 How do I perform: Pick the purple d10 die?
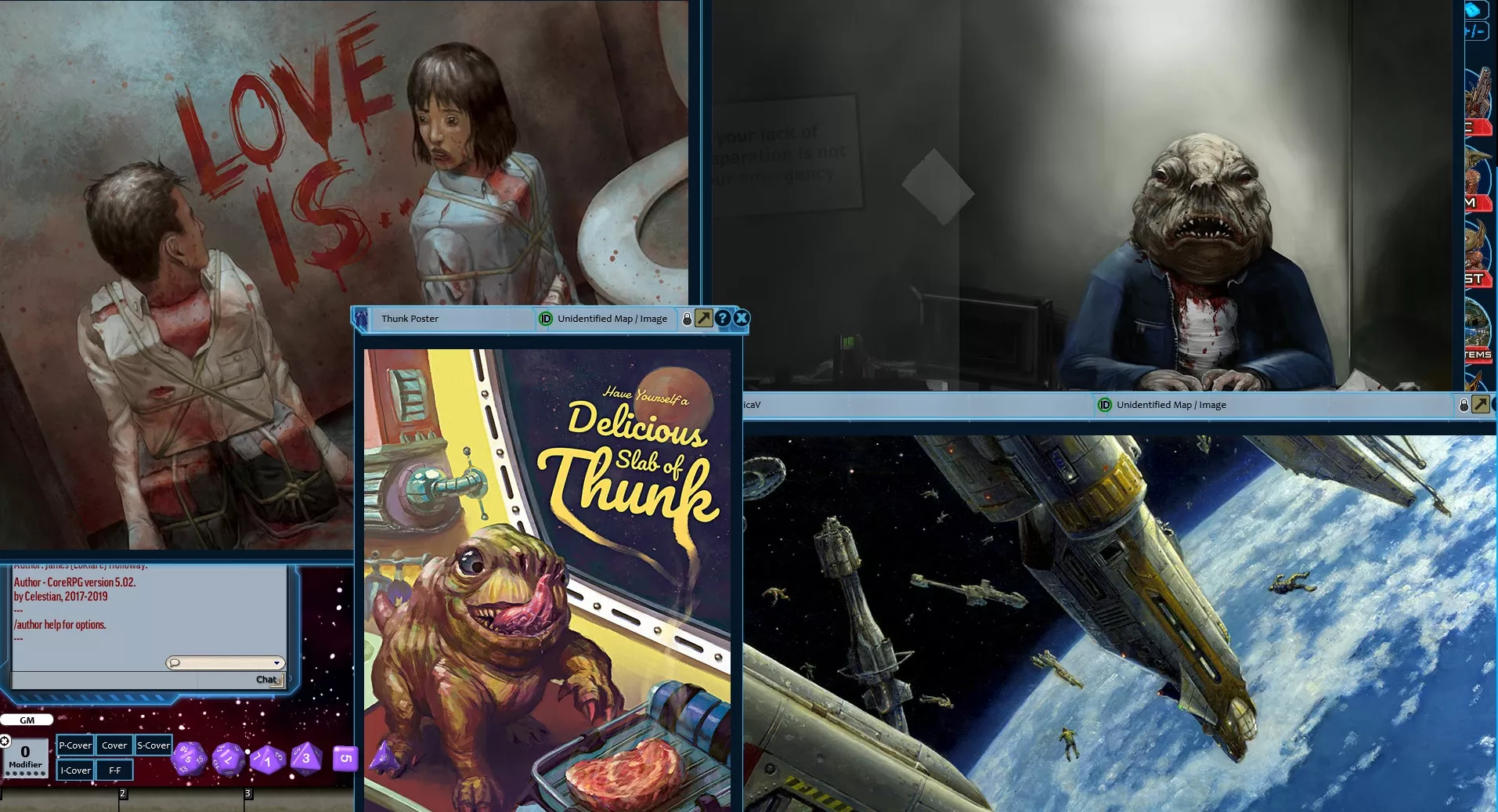[x=267, y=759]
